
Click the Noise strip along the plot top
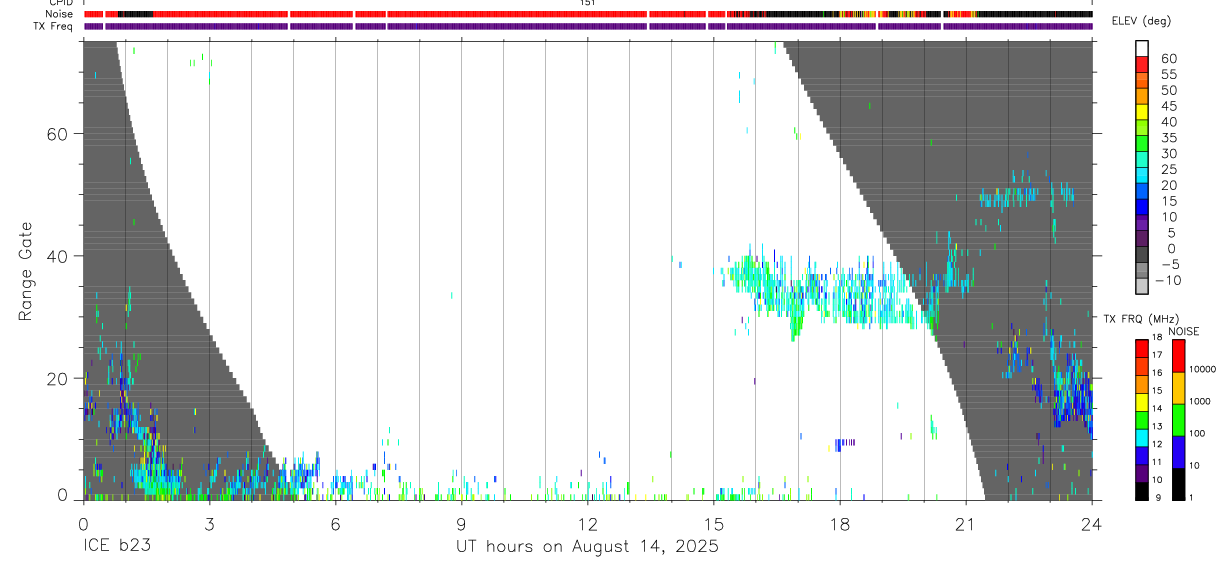pos(588,14)
